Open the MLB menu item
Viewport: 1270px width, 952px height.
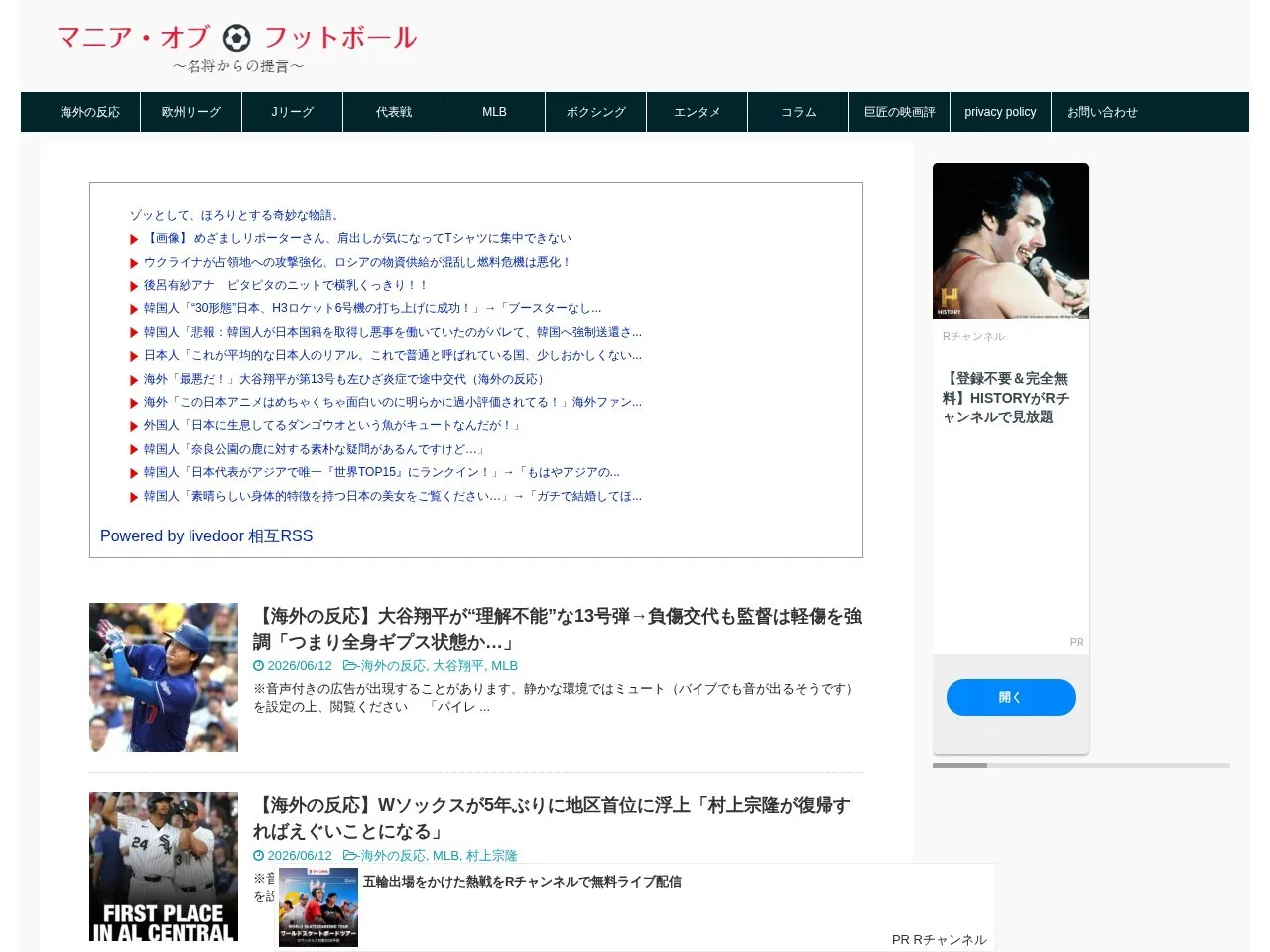[x=495, y=112]
